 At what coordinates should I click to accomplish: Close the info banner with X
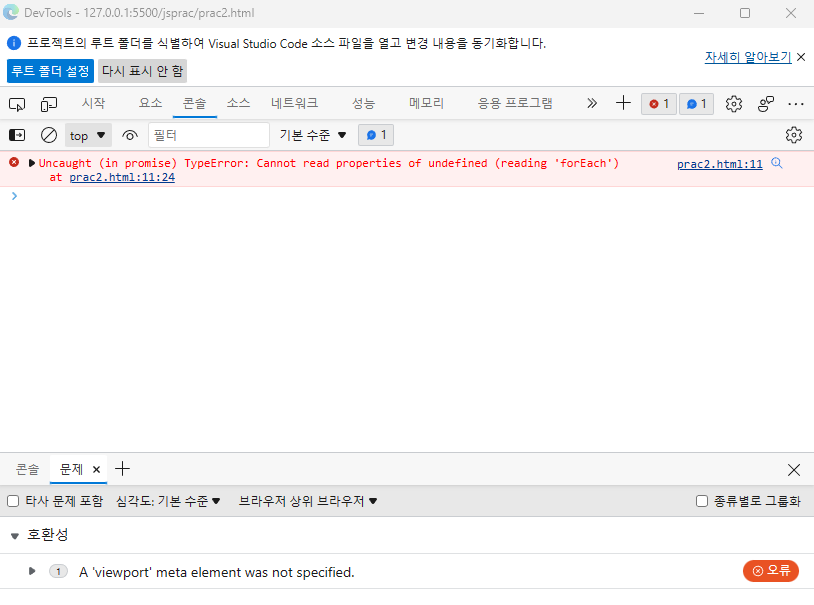(801, 57)
